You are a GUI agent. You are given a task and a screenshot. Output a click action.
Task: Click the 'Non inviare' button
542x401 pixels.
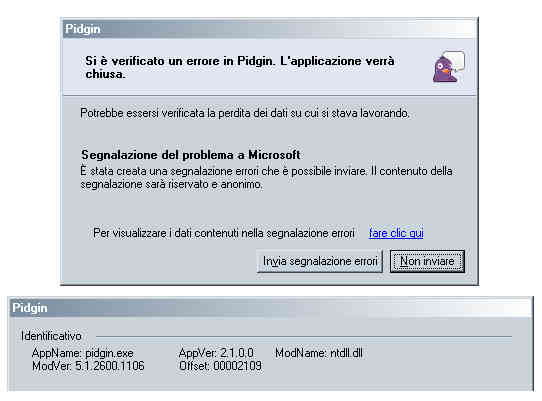[427, 261]
